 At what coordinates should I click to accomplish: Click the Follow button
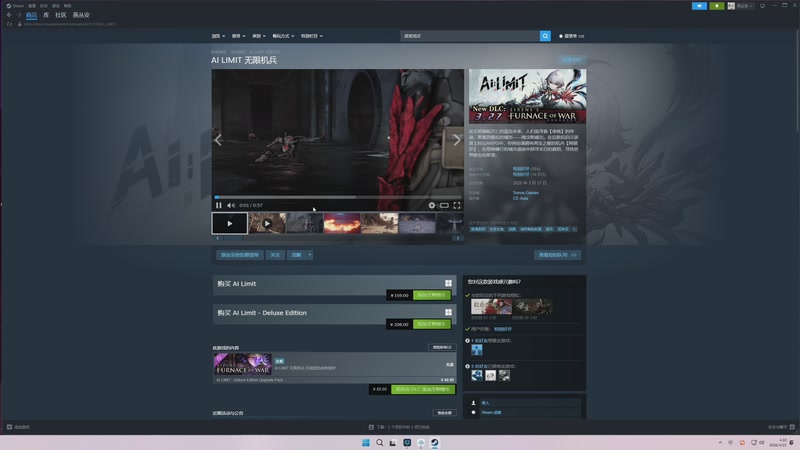click(x=275, y=255)
